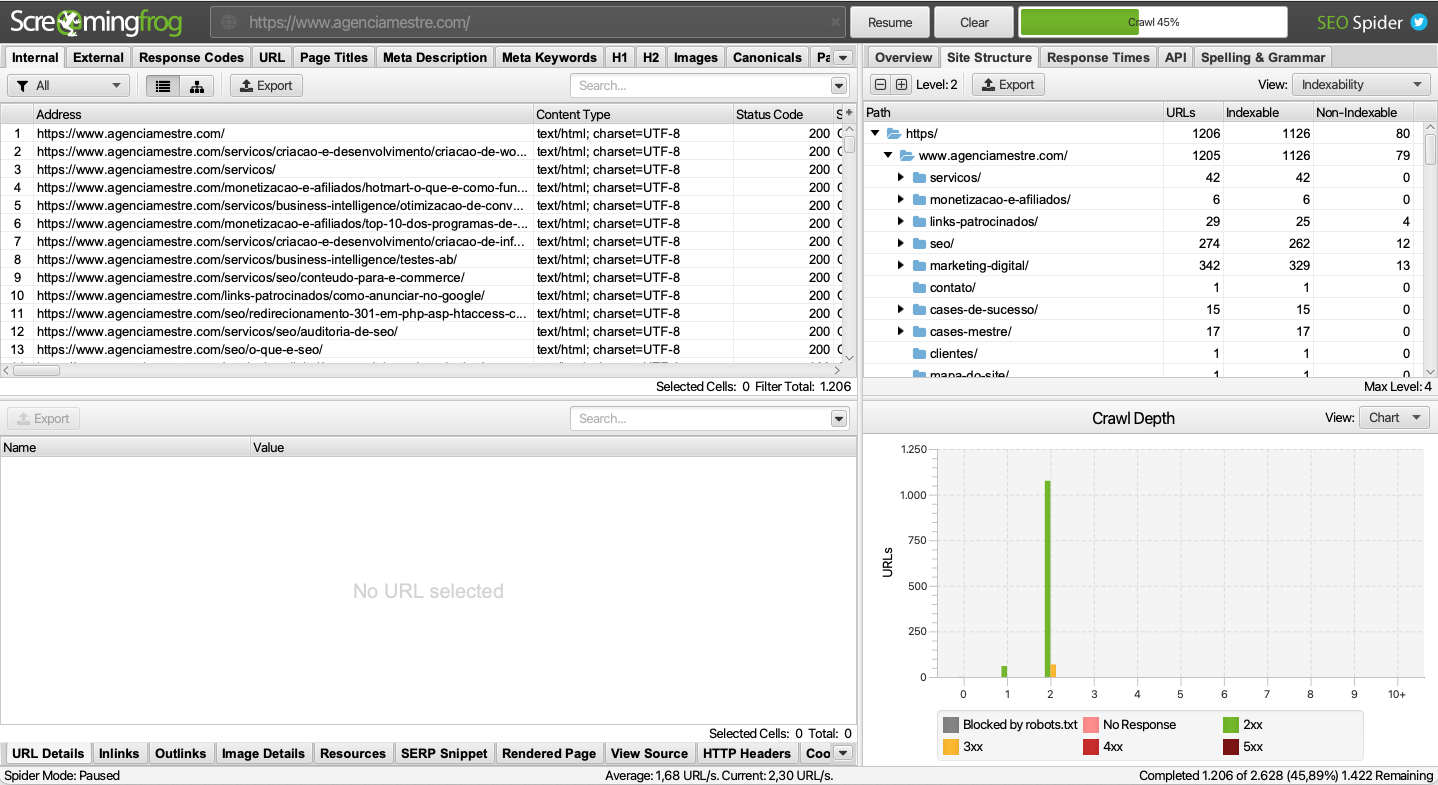
Task: Click the top-left Search input field
Action: (700, 86)
